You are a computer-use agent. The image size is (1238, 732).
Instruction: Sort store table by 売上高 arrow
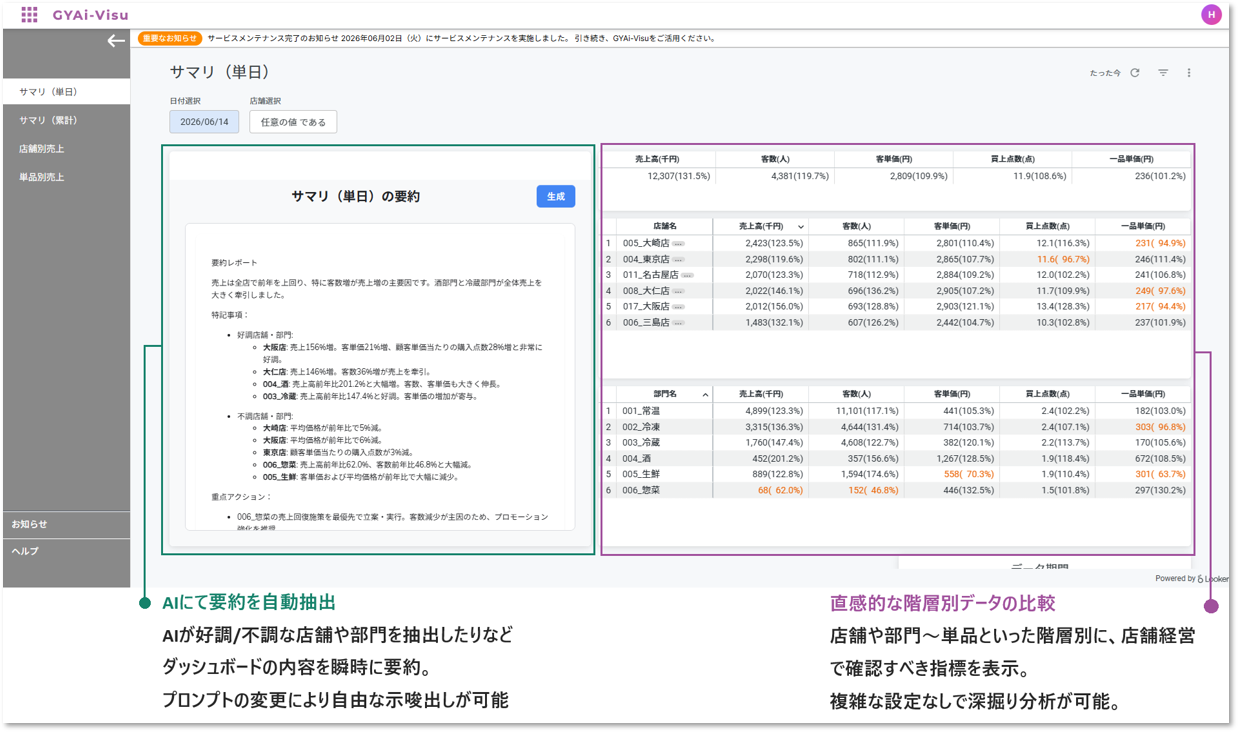click(800, 227)
